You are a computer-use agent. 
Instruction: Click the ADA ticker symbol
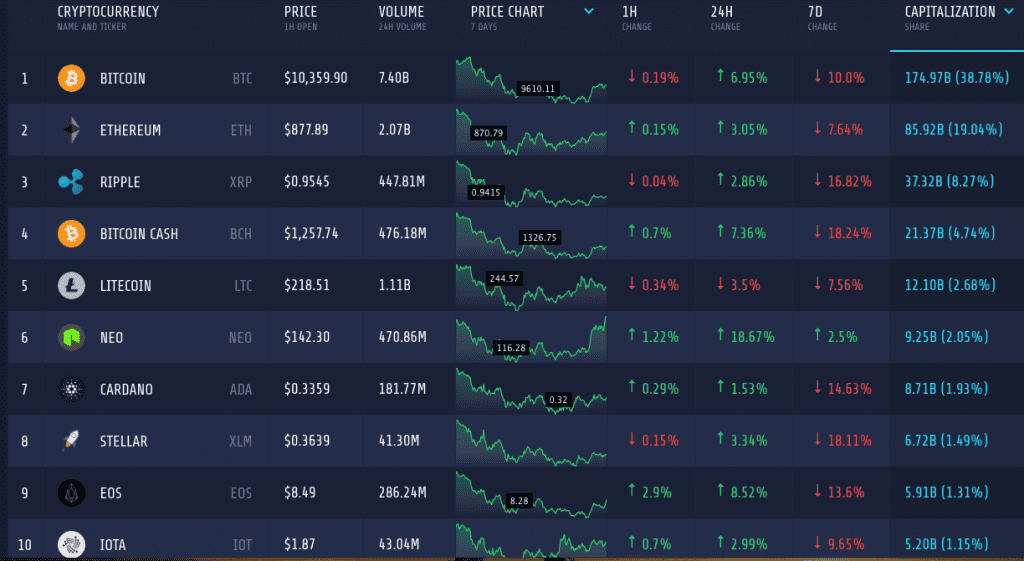pos(241,389)
